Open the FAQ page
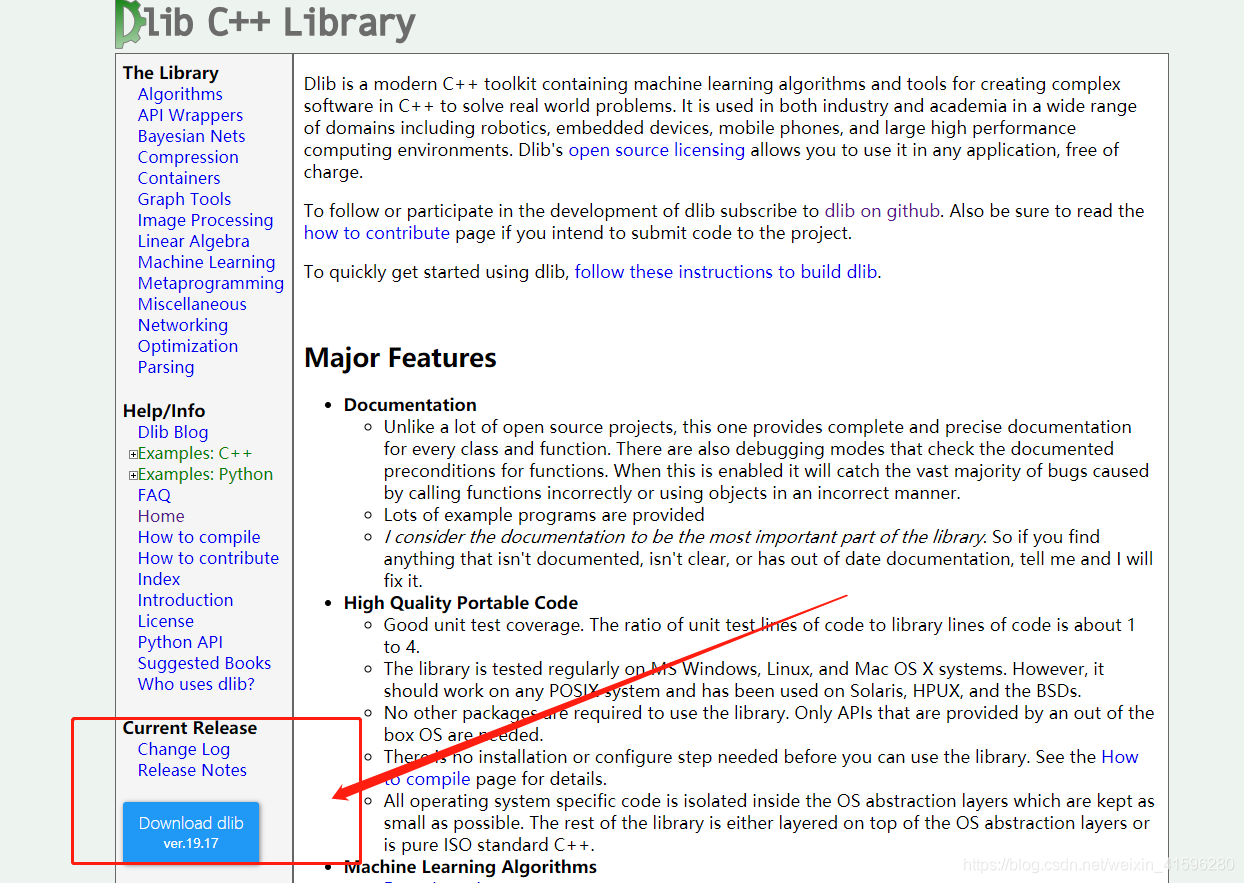The height and width of the screenshot is (883, 1244). point(154,495)
